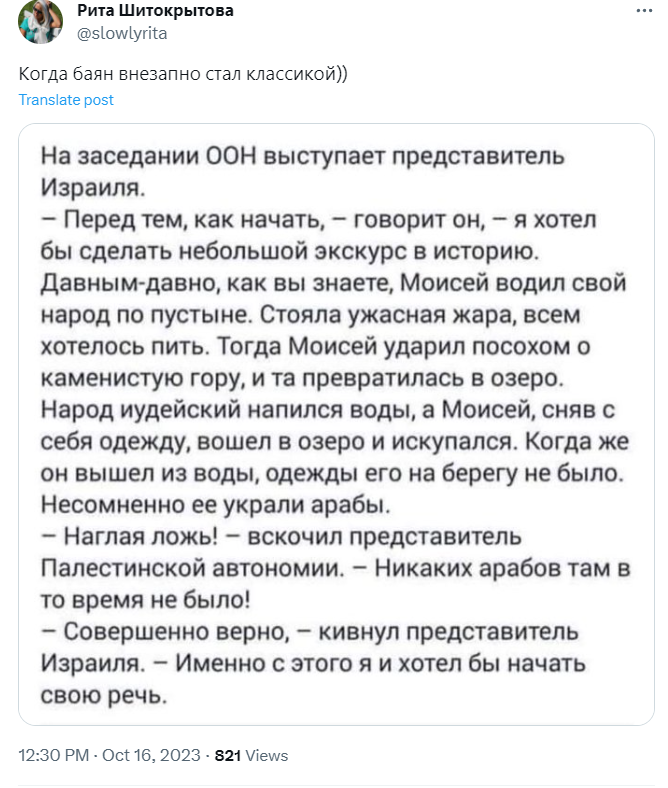Click the line starting Давным-давно, как вы знаете
The image size is (668, 788).
pyautogui.click(x=334, y=283)
